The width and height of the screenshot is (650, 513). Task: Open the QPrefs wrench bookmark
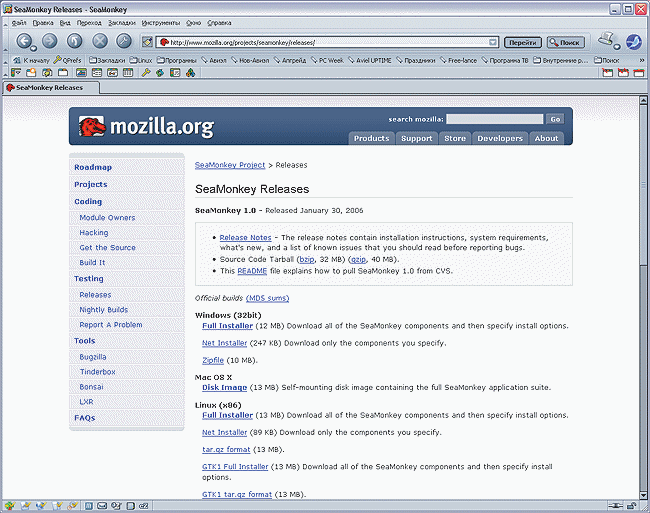68,60
